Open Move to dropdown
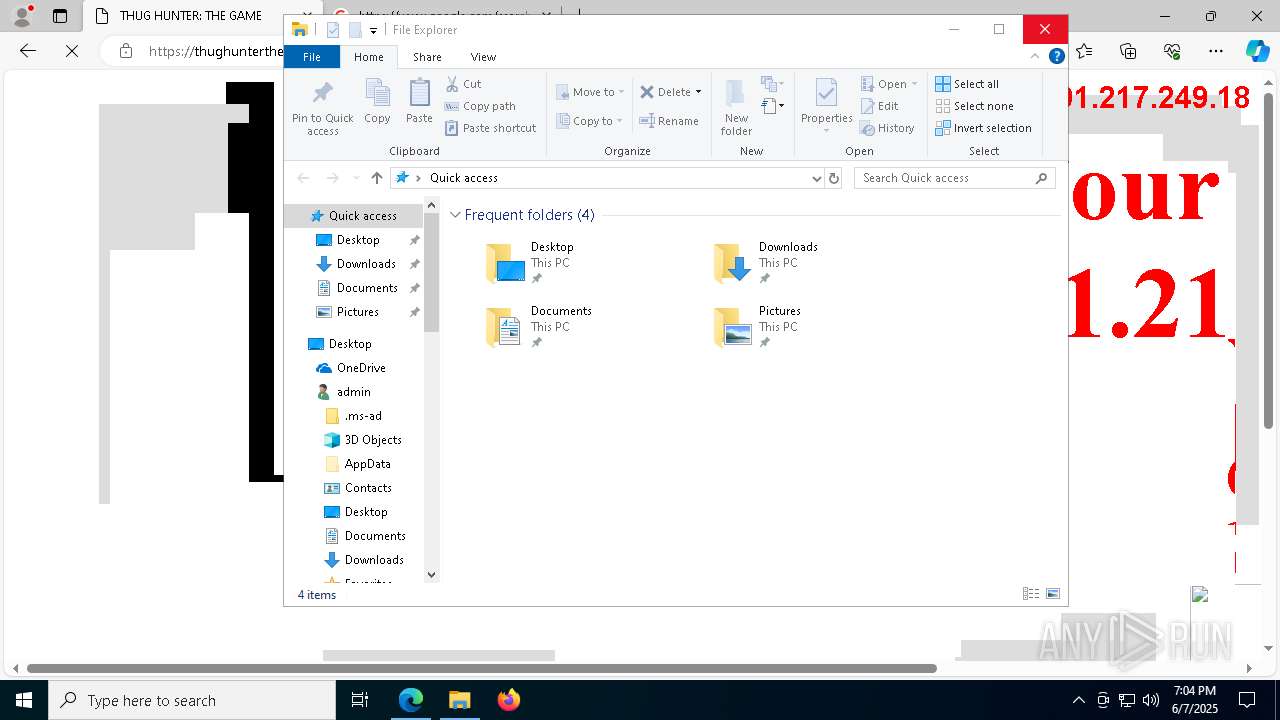The width and height of the screenshot is (1280, 720). click(590, 92)
